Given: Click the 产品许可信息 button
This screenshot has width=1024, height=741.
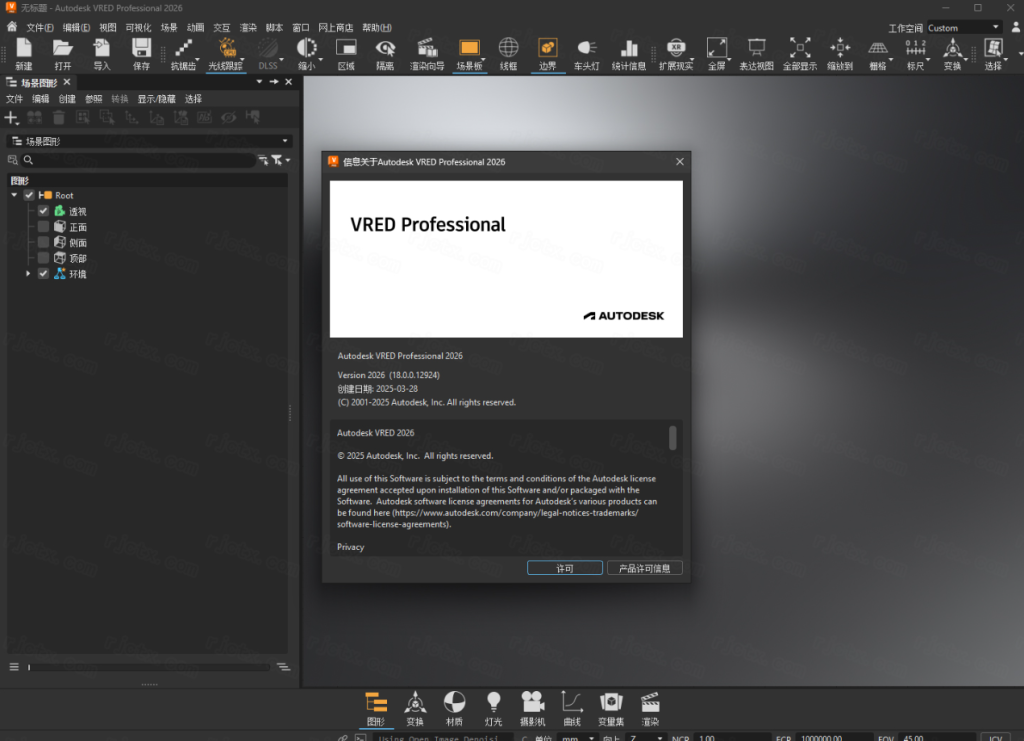Looking at the screenshot, I should pos(645,568).
